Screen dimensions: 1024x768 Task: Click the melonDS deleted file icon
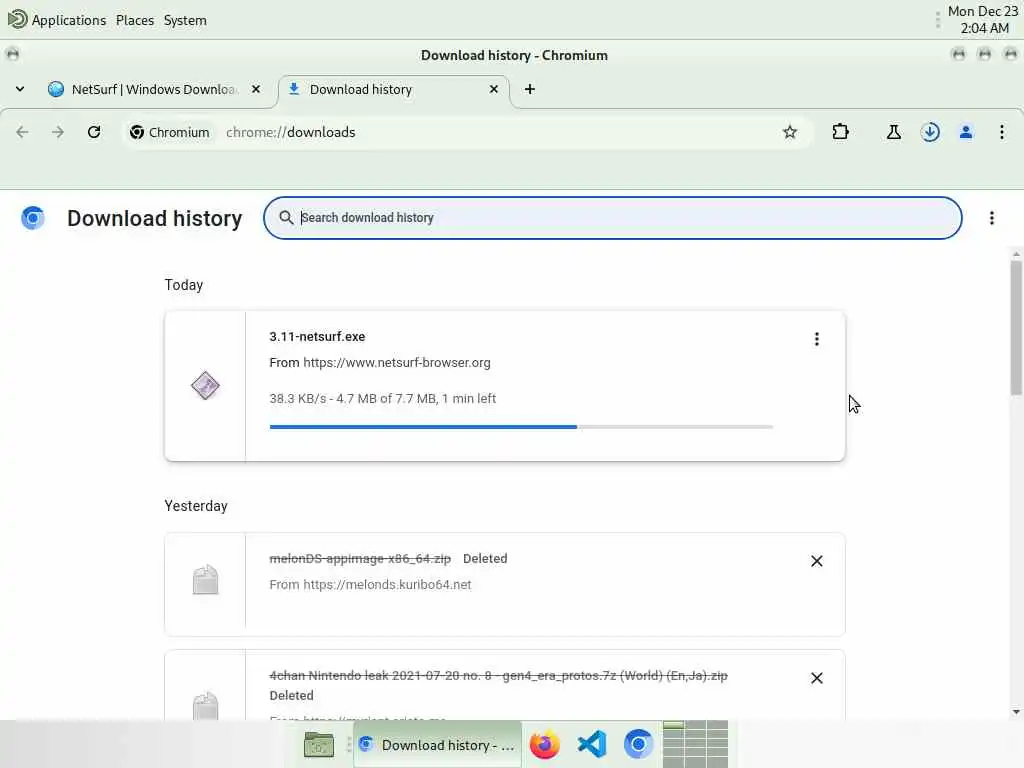pyautogui.click(x=205, y=580)
